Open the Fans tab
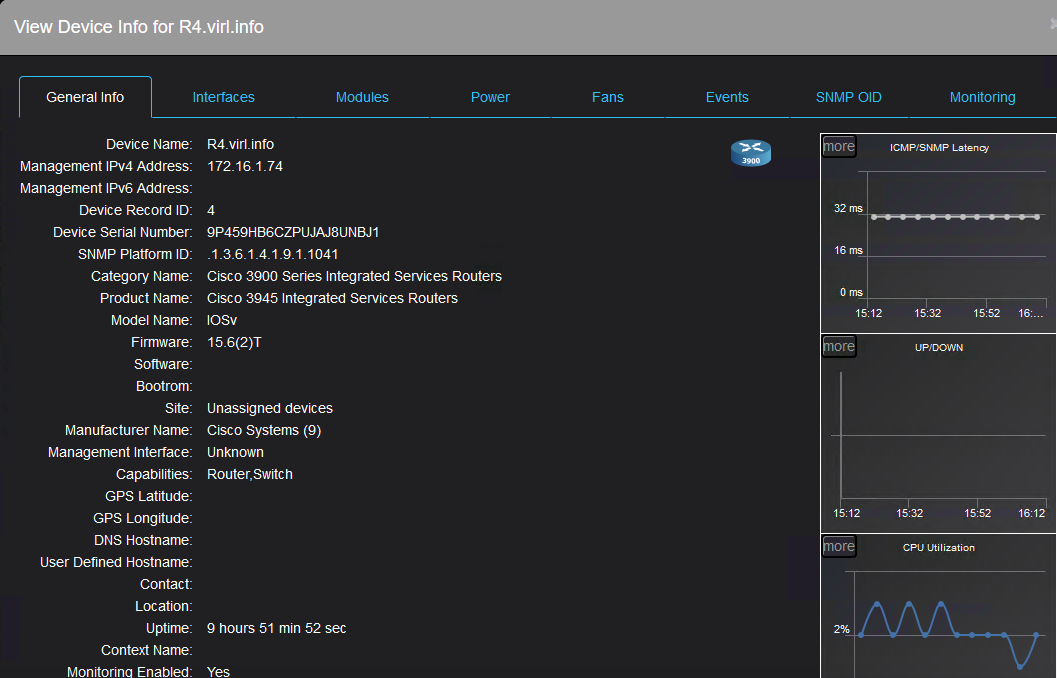 click(607, 97)
